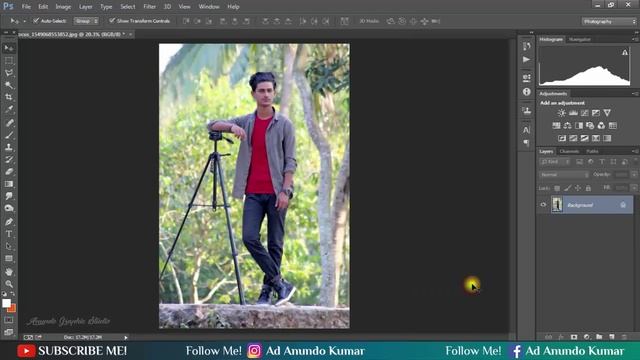640x360 pixels.
Task: Select the Horizontal Type tool
Action: coord(9,234)
